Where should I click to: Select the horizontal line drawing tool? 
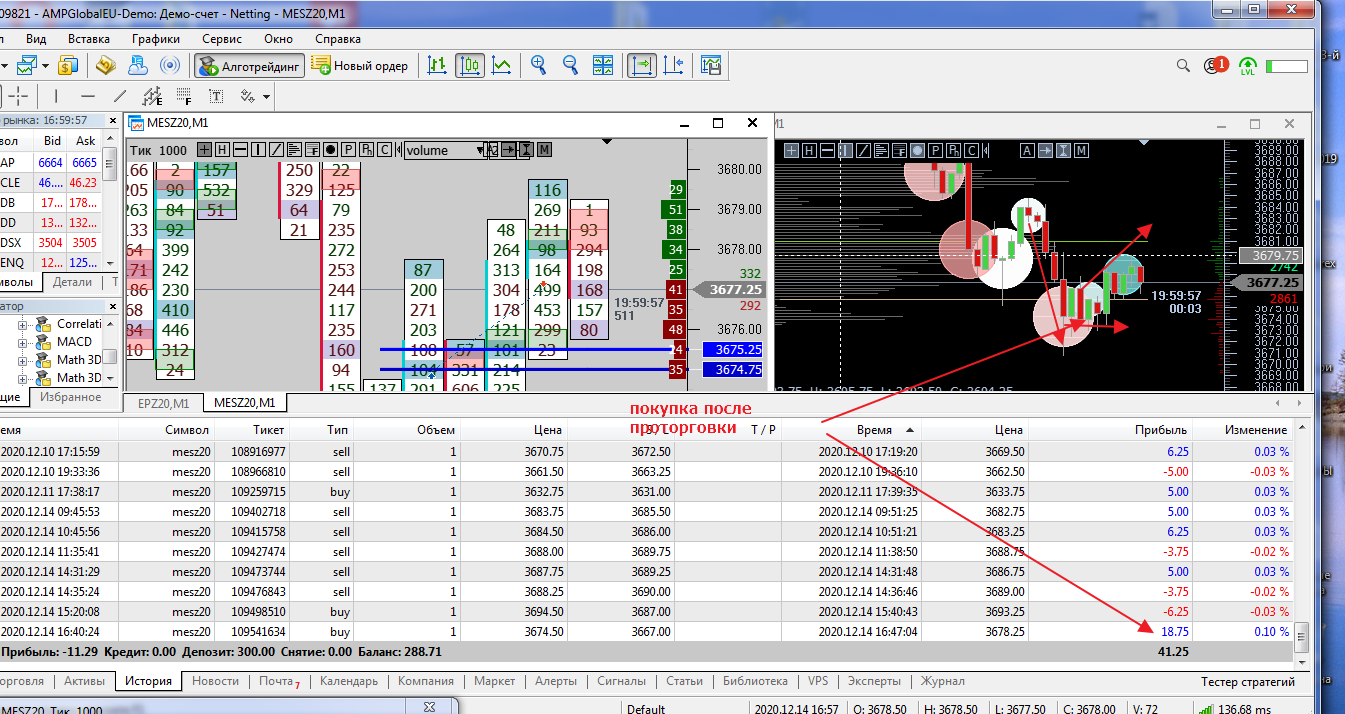click(x=88, y=96)
